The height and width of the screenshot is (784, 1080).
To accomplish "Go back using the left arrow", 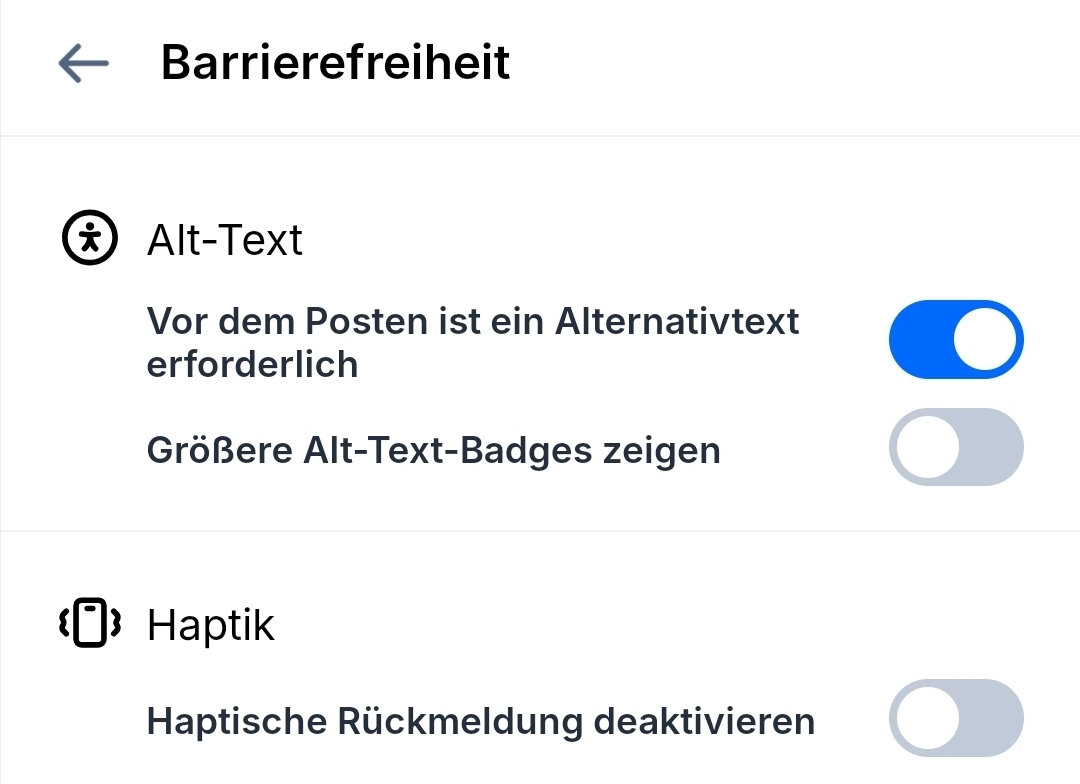I will click(84, 63).
